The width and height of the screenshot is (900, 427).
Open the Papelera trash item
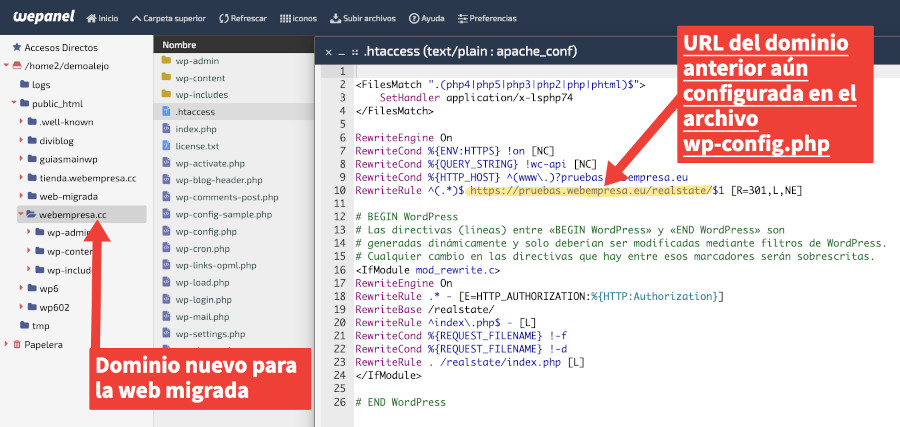[38, 344]
